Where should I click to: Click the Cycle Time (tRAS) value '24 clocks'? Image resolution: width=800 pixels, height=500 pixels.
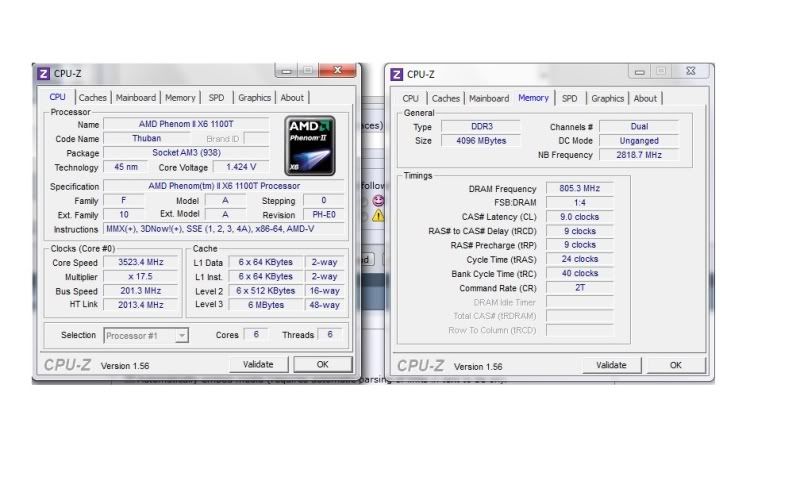tap(580, 259)
